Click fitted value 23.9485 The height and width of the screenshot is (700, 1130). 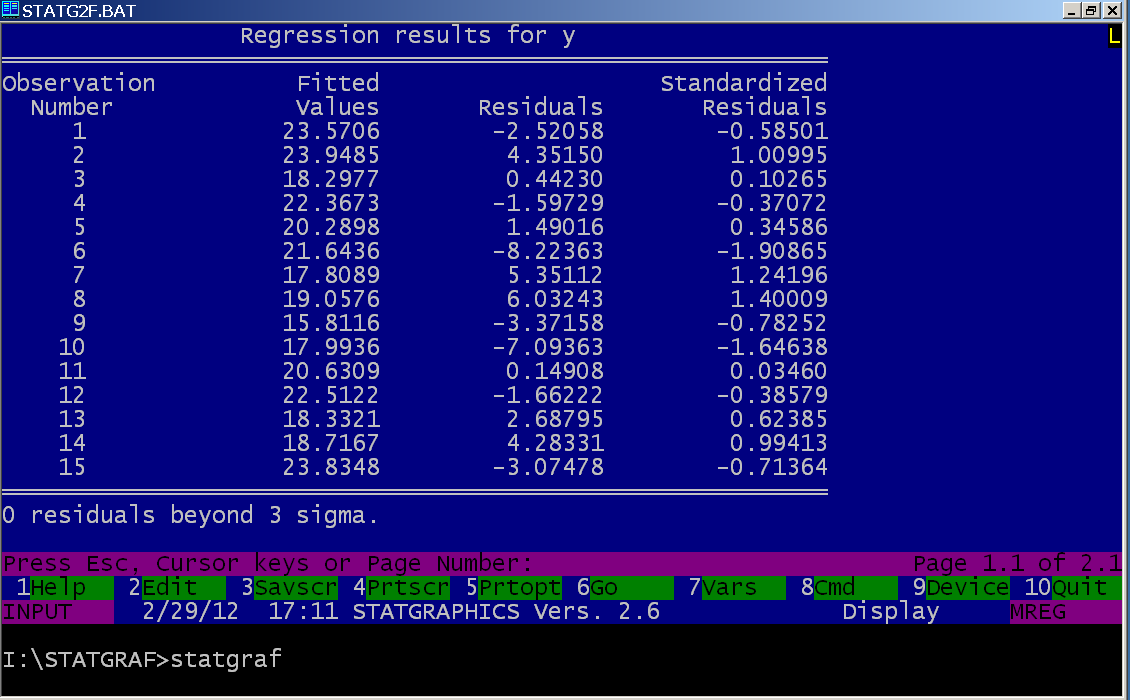(x=331, y=155)
